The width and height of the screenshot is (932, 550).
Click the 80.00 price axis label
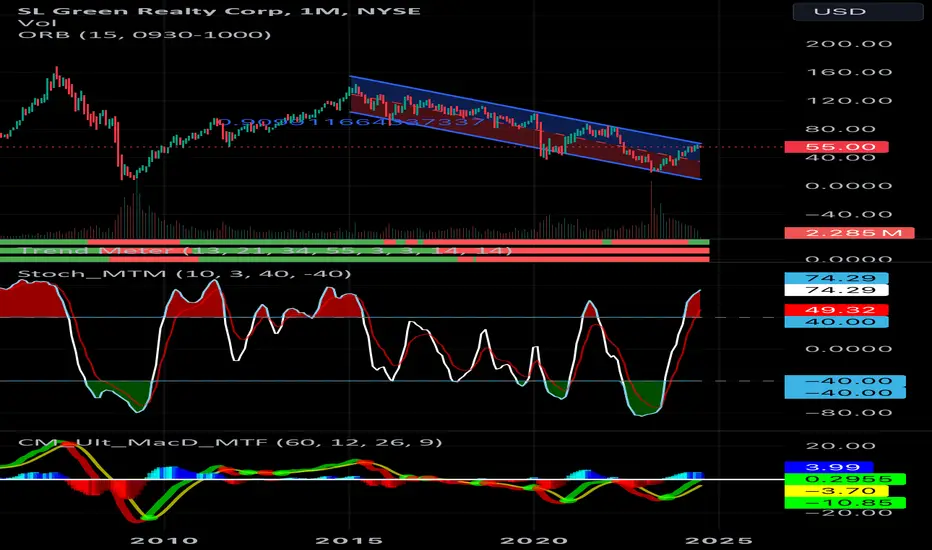click(x=840, y=129)
